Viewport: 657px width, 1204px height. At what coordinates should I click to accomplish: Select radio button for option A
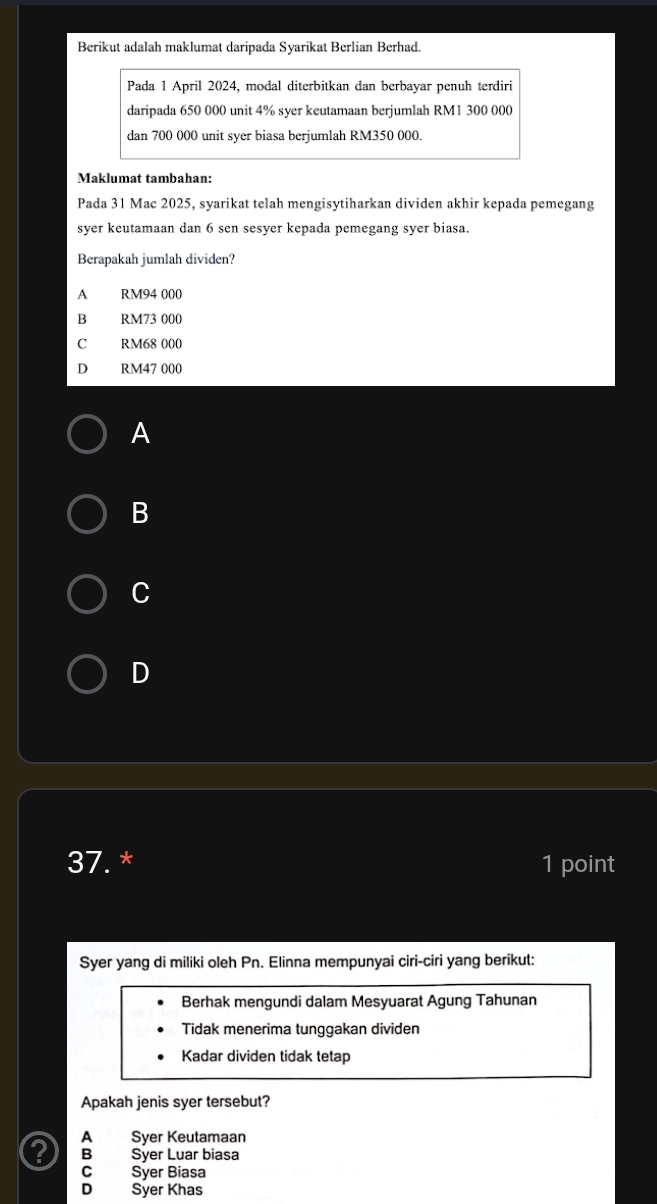(x=88, y=434)
